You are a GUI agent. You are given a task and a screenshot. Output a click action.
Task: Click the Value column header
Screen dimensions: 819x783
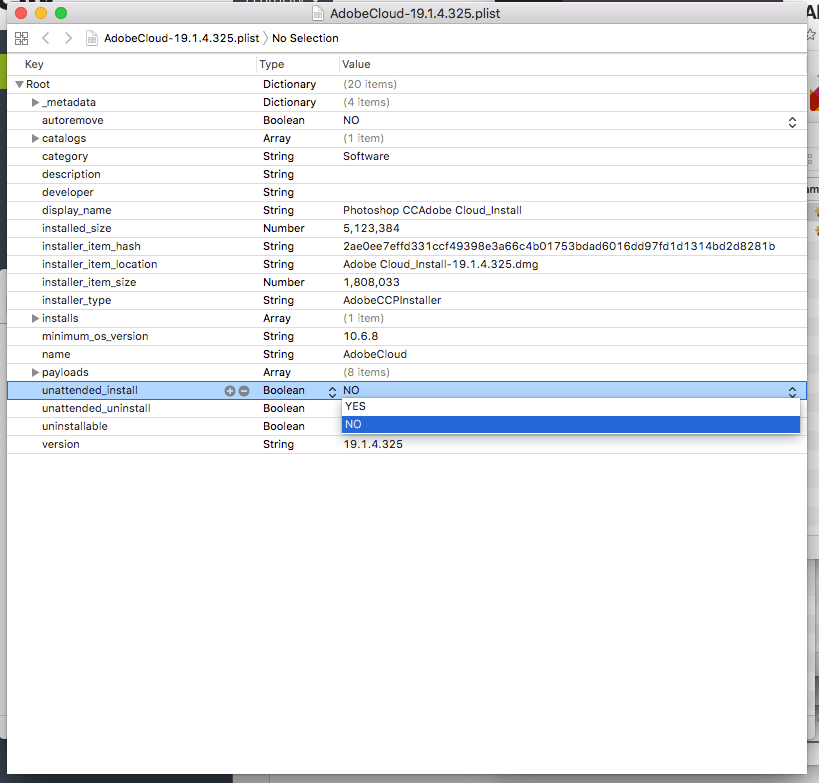[356, 64]
